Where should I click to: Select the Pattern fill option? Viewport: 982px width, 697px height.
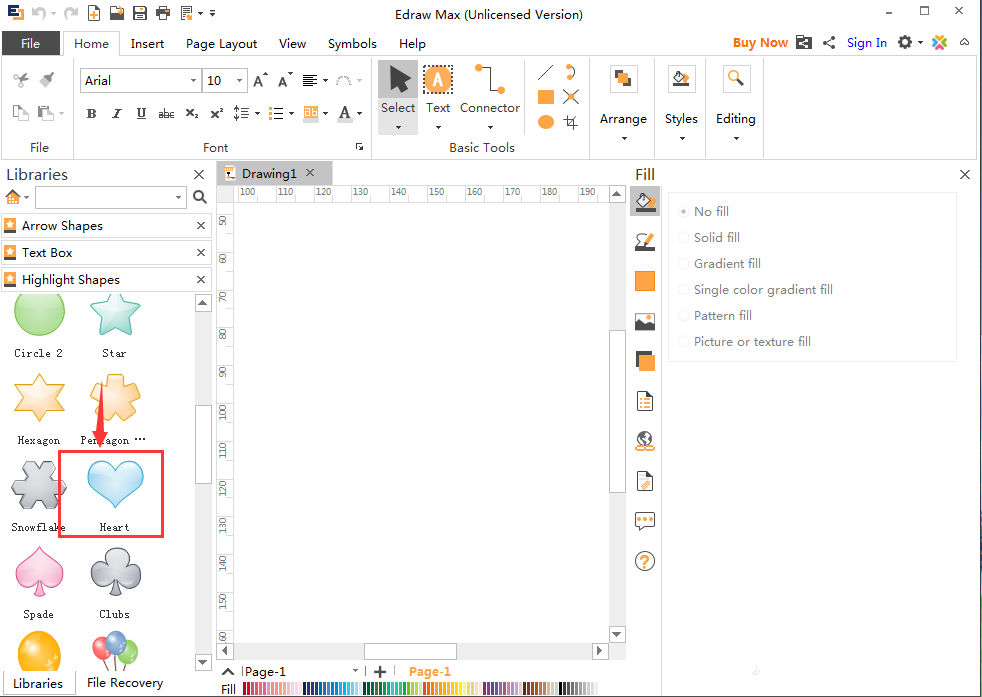click(715, 316)
